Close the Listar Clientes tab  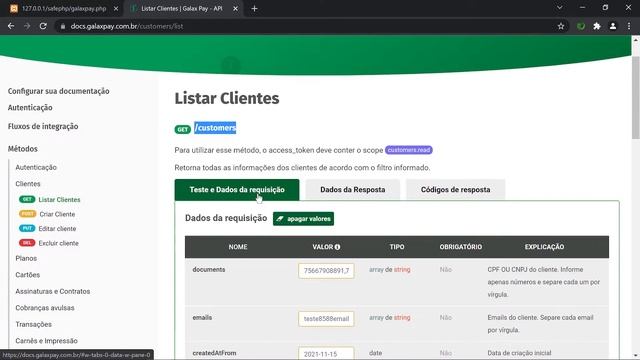coord(236,9)
